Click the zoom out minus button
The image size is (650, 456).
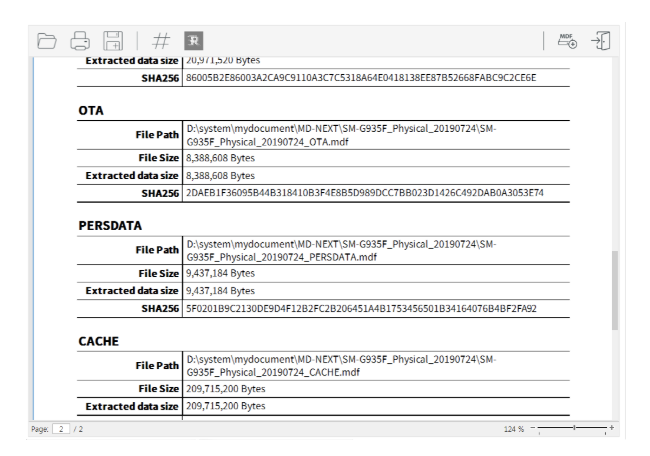click(534, 428)
